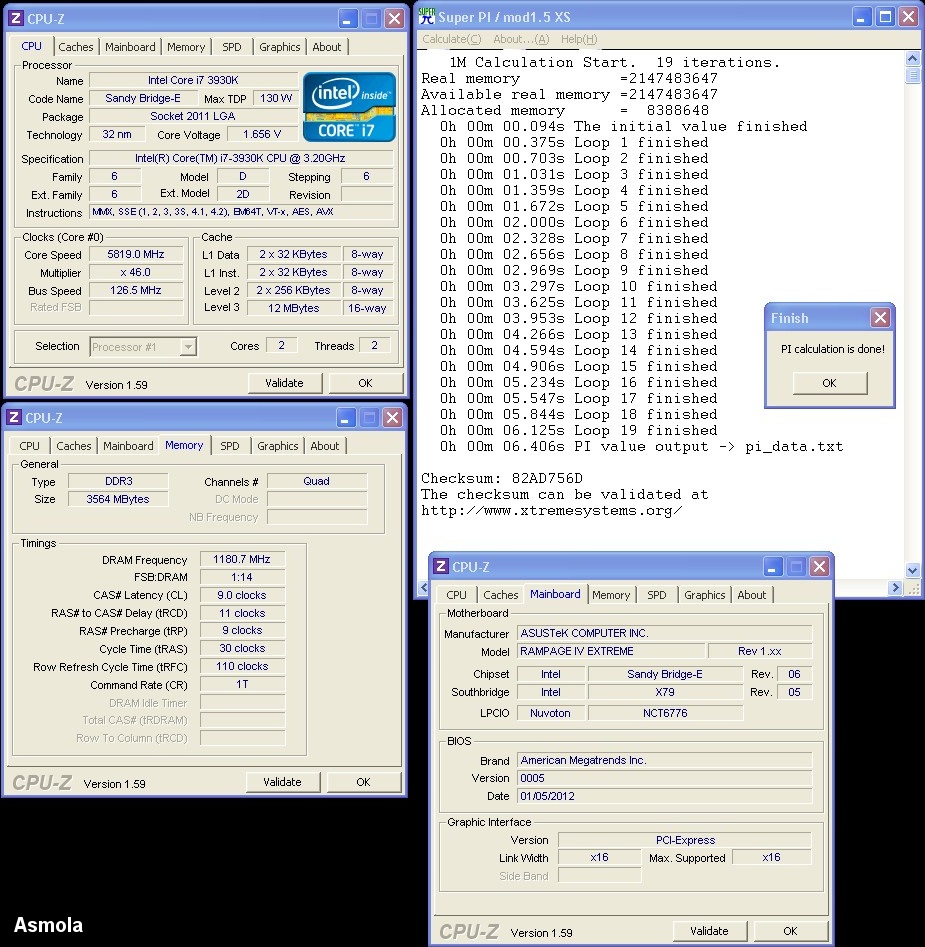Click the Super PI icon in its title bar
This screenshot has width=925, height=947.
coord(426,16)
